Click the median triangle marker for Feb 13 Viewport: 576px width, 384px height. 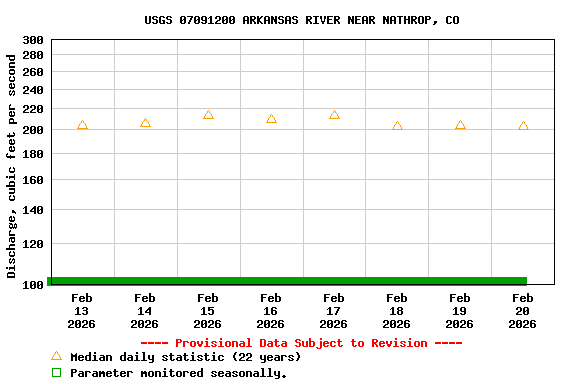[x=83, y=125]
